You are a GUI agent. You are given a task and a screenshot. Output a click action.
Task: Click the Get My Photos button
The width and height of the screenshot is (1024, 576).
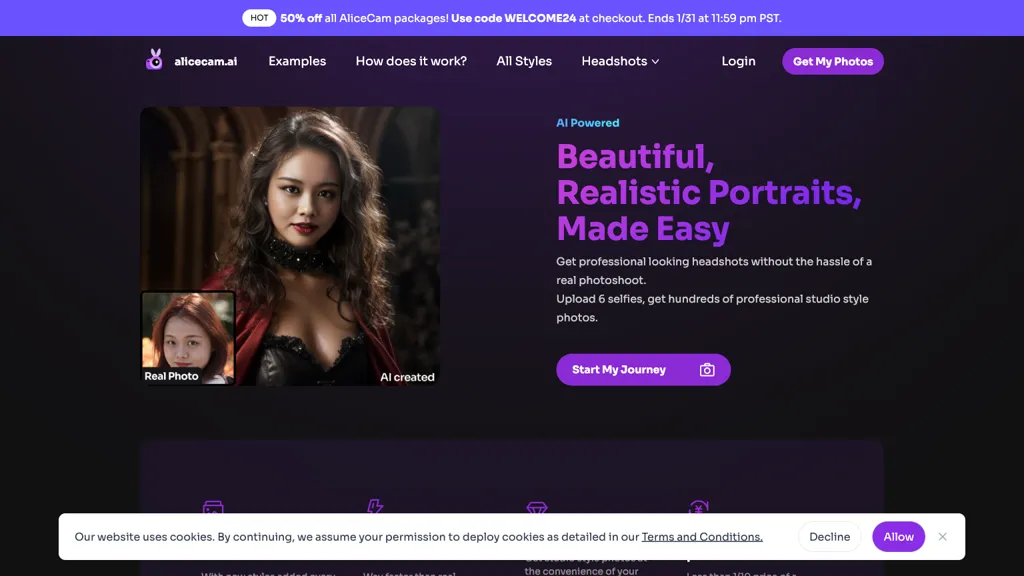click(x=832, y=61)
